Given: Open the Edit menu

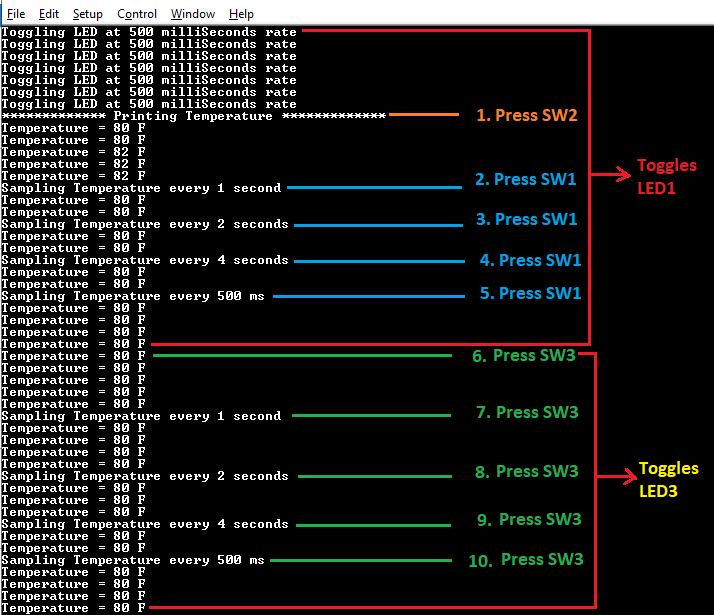Looking at the screenshot, I should pyautogui.click(x=49, y=14).
